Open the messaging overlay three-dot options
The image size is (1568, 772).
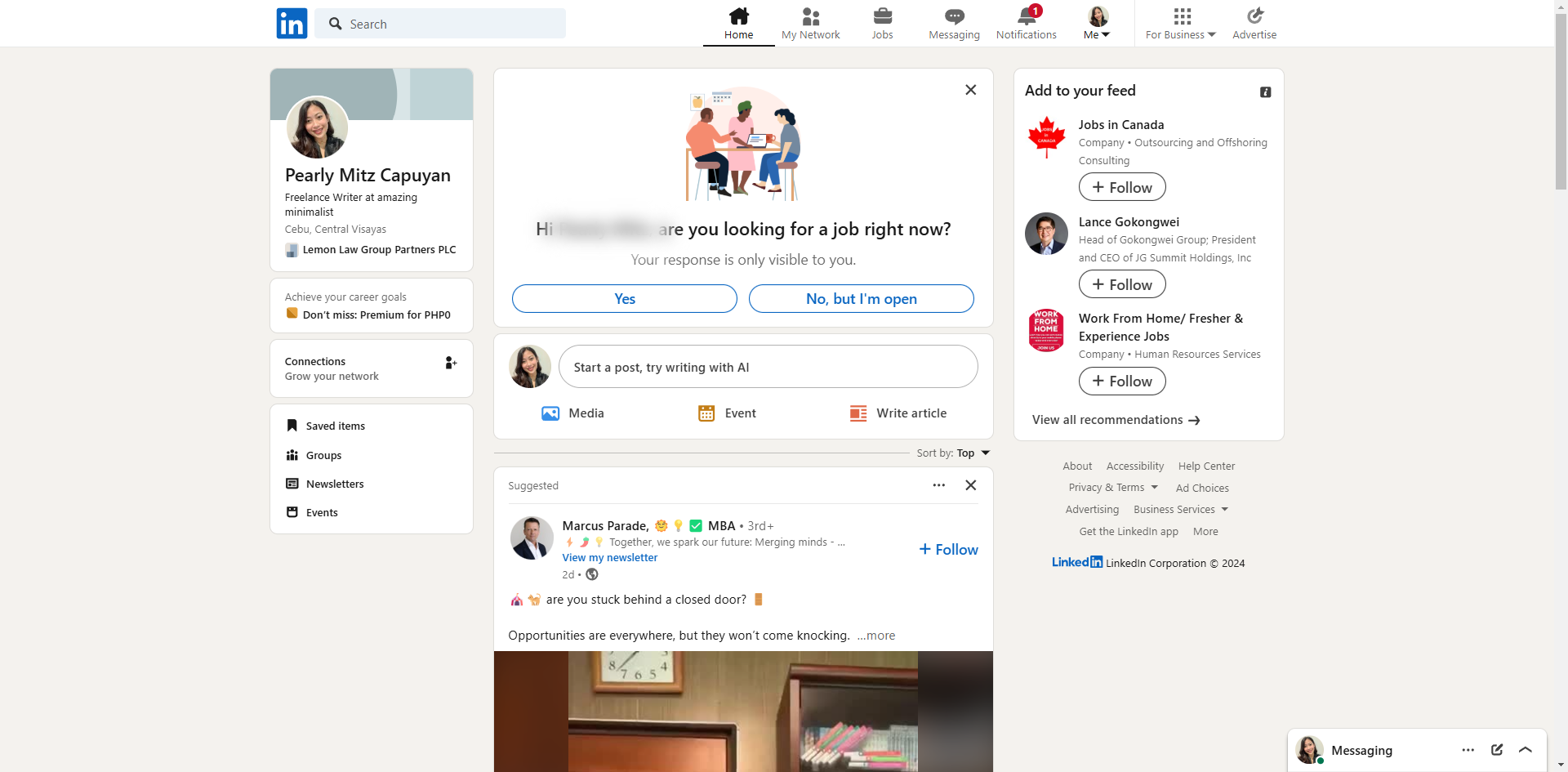(1468, 750)
